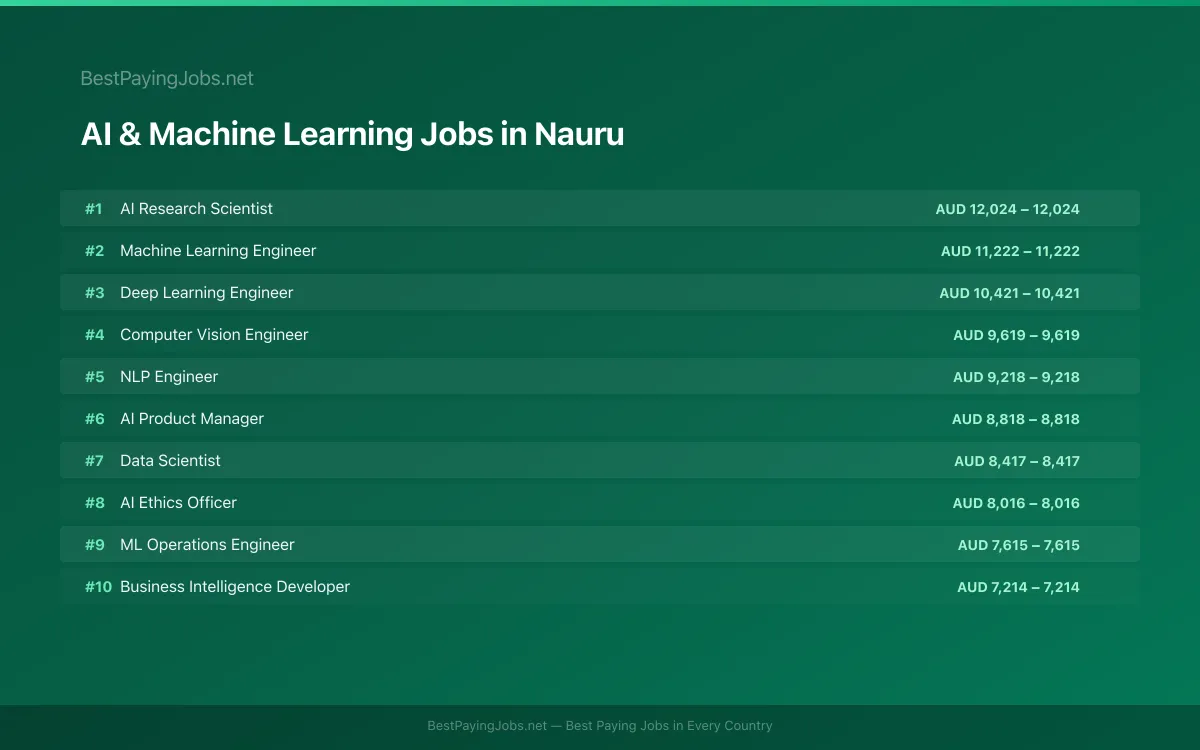The height and width of the screenshot is (750, 1200).
Task: Click the 'AI & Machine Learning Jobs in Nauru' title
Action: (x=352, y=134)
